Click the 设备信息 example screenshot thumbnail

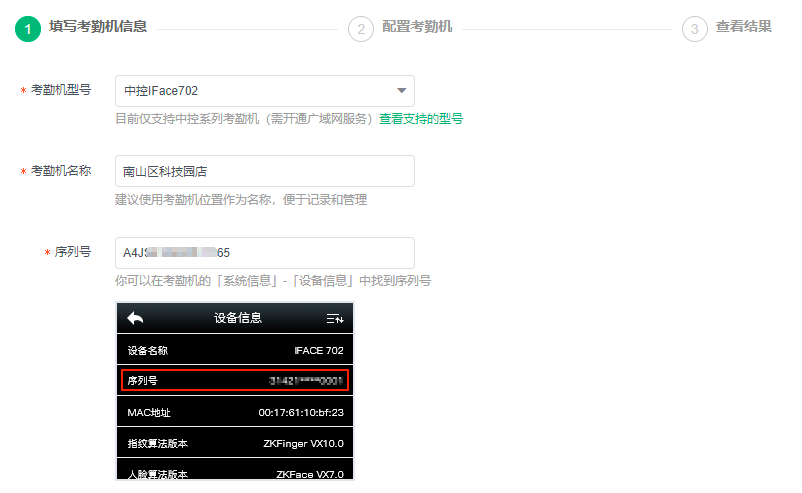coord(235,391)
